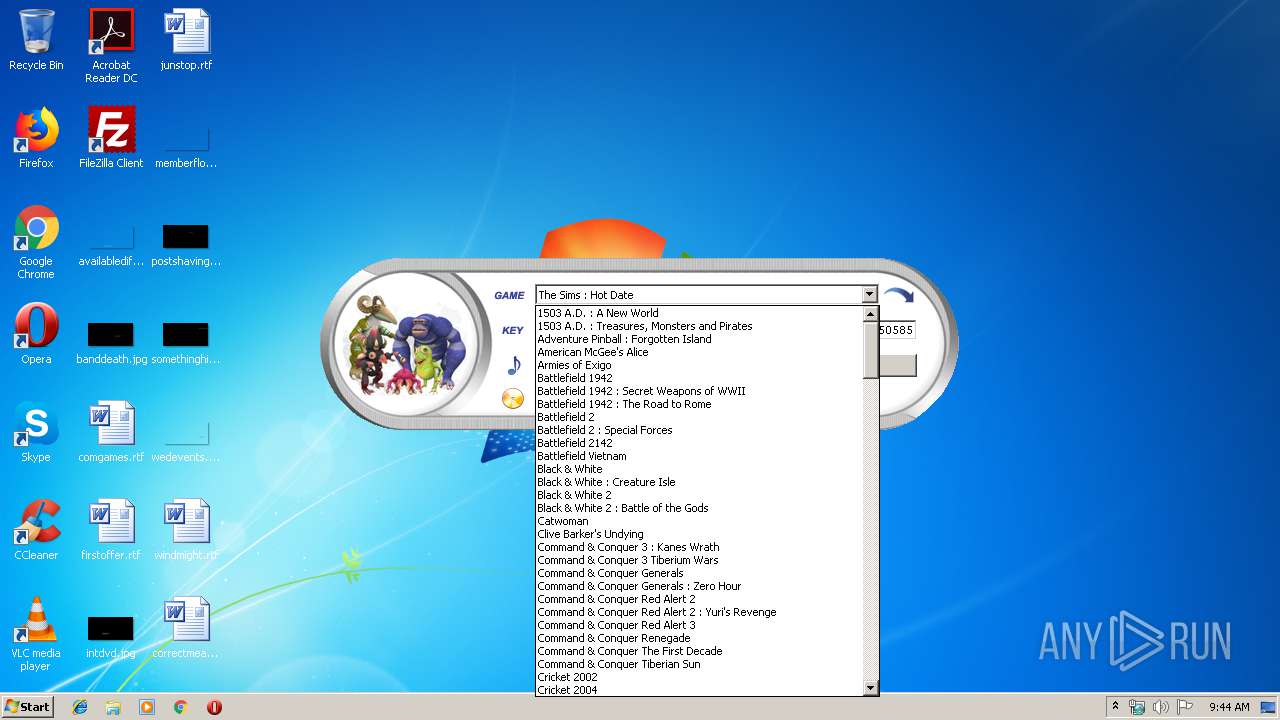
Task: Pick Battlefield 1942 : The Road to Rome
Action: point(699,404)
